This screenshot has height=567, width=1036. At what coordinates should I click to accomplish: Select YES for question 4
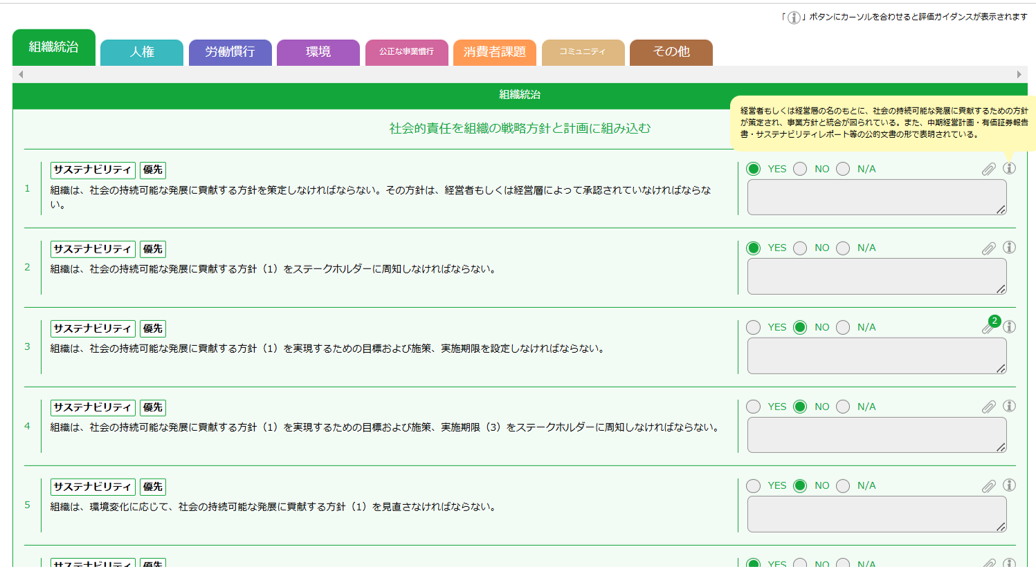point(753,407)
